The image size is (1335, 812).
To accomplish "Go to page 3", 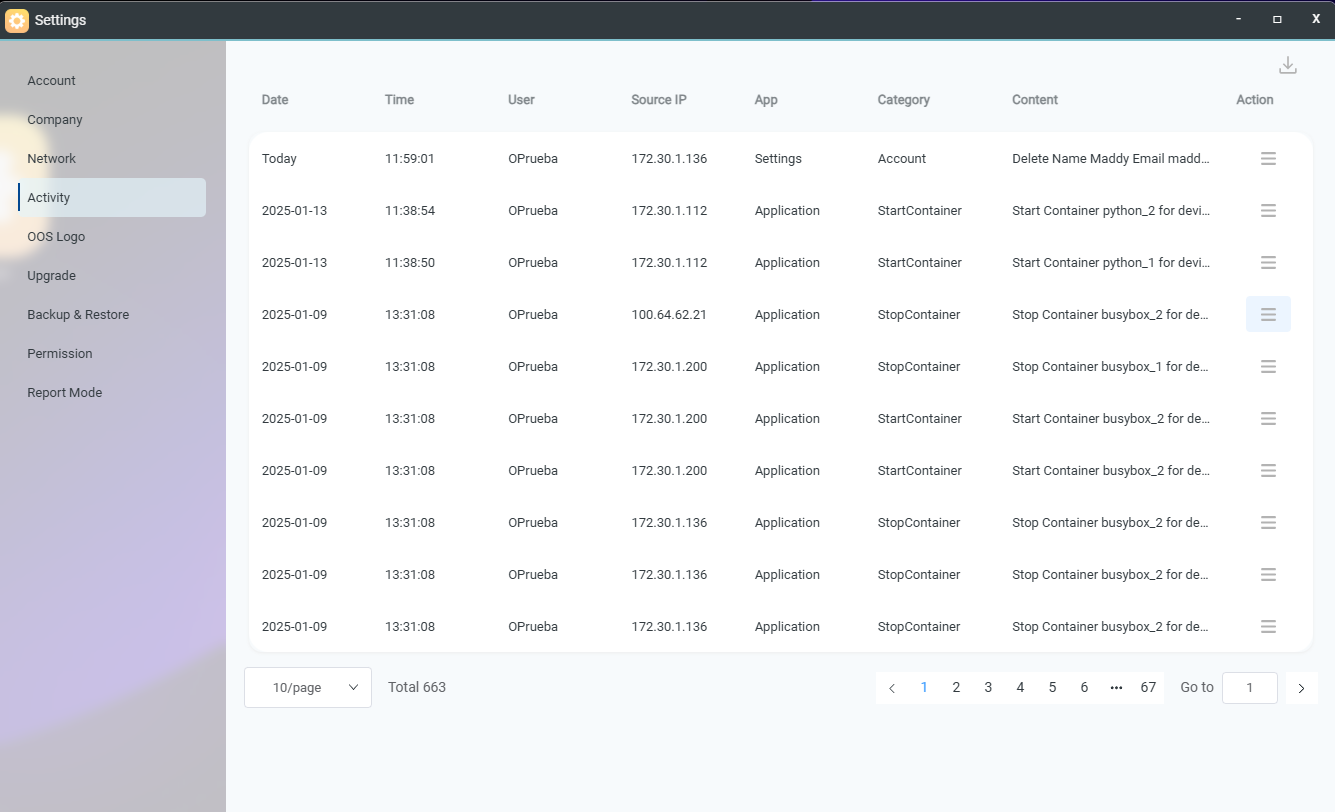I will pyautogui.click(x=988, y=687).
